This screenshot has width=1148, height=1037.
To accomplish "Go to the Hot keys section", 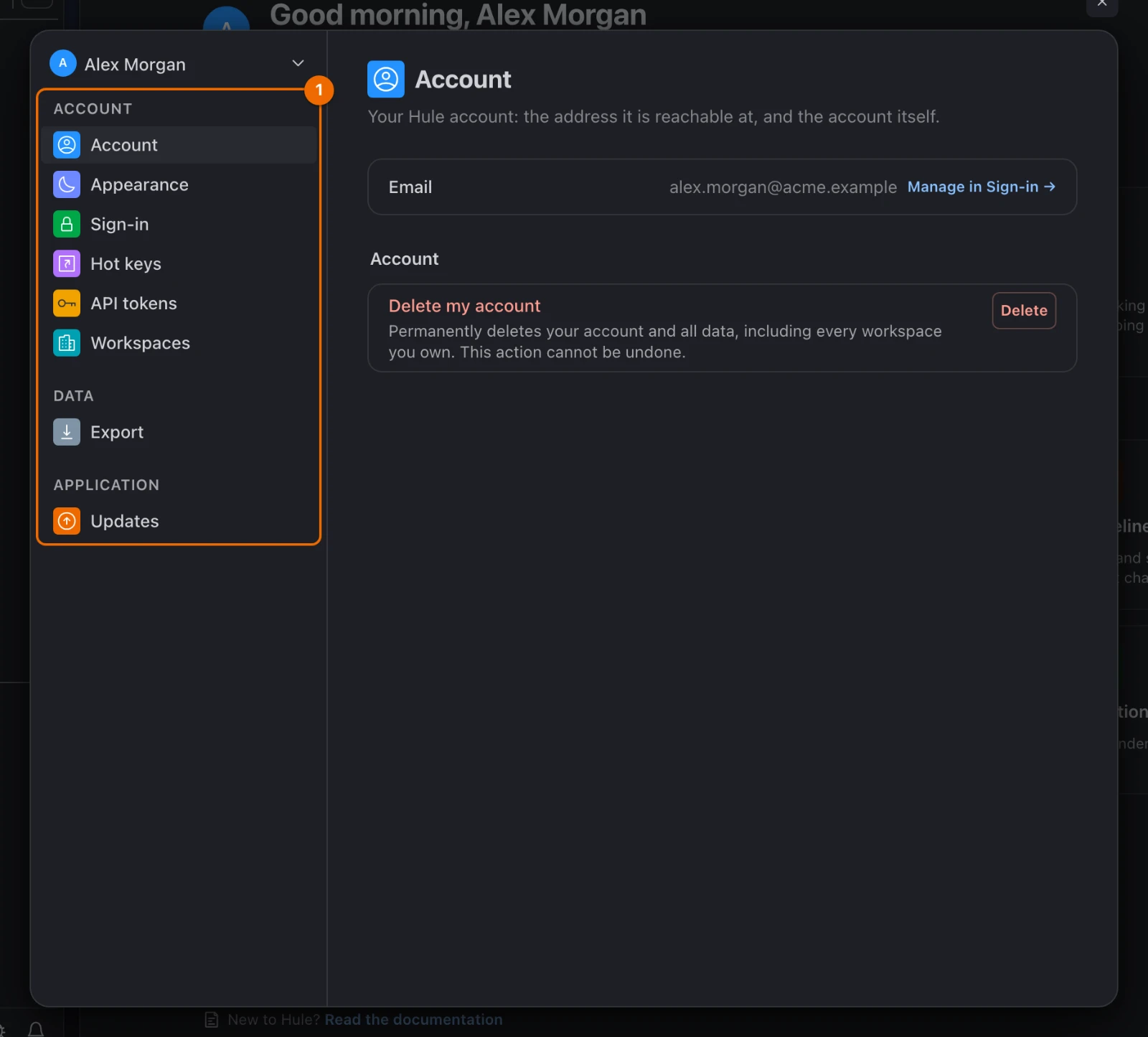I will click(x=179, y=263).
